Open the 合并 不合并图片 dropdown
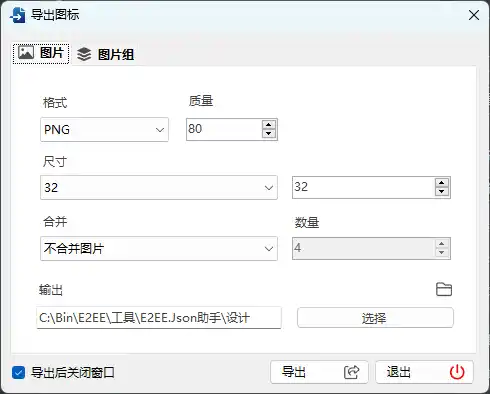The image size is (490, 394). click(x=159, y=248)
